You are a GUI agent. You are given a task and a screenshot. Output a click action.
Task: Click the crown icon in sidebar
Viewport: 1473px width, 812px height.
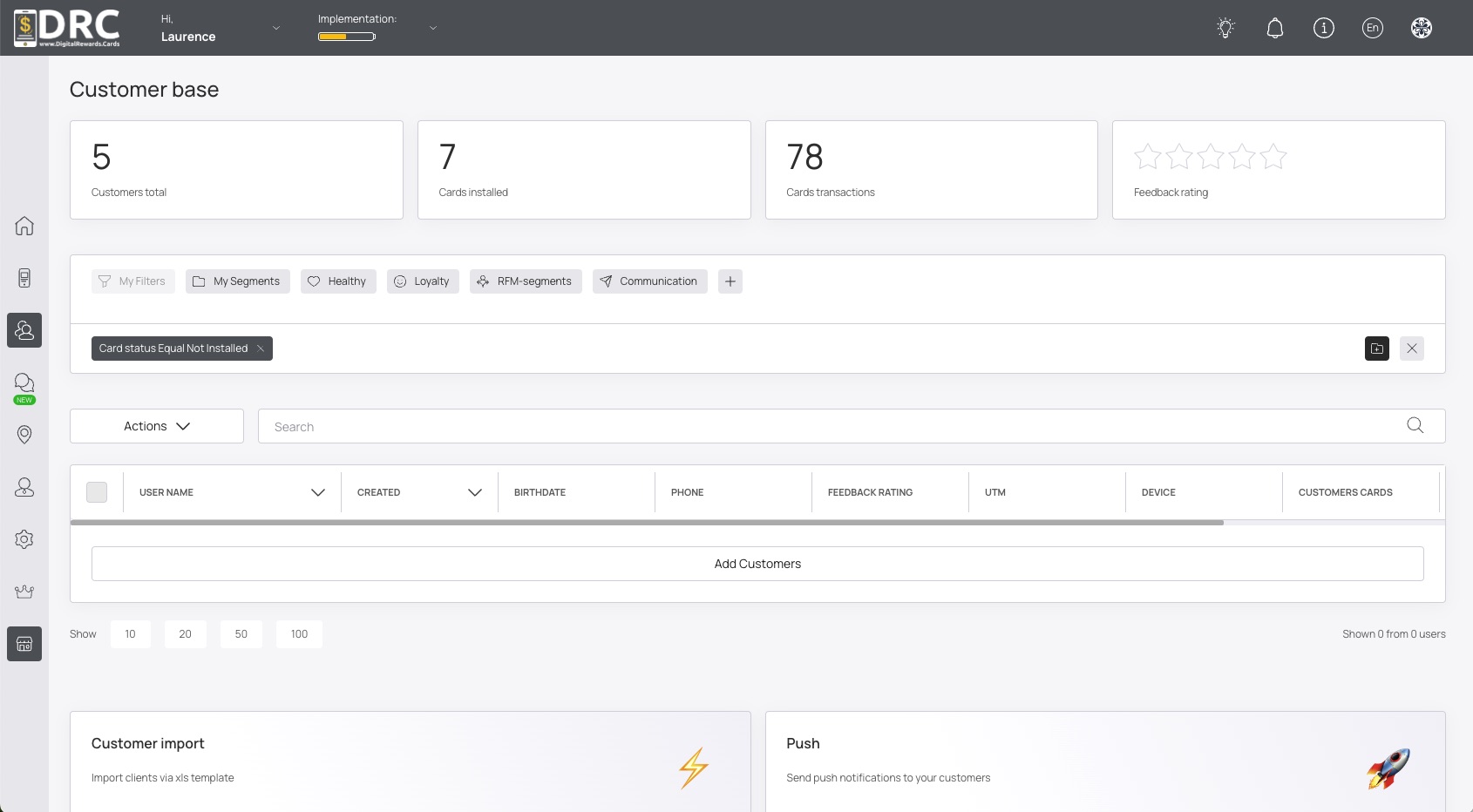point(24,592)
